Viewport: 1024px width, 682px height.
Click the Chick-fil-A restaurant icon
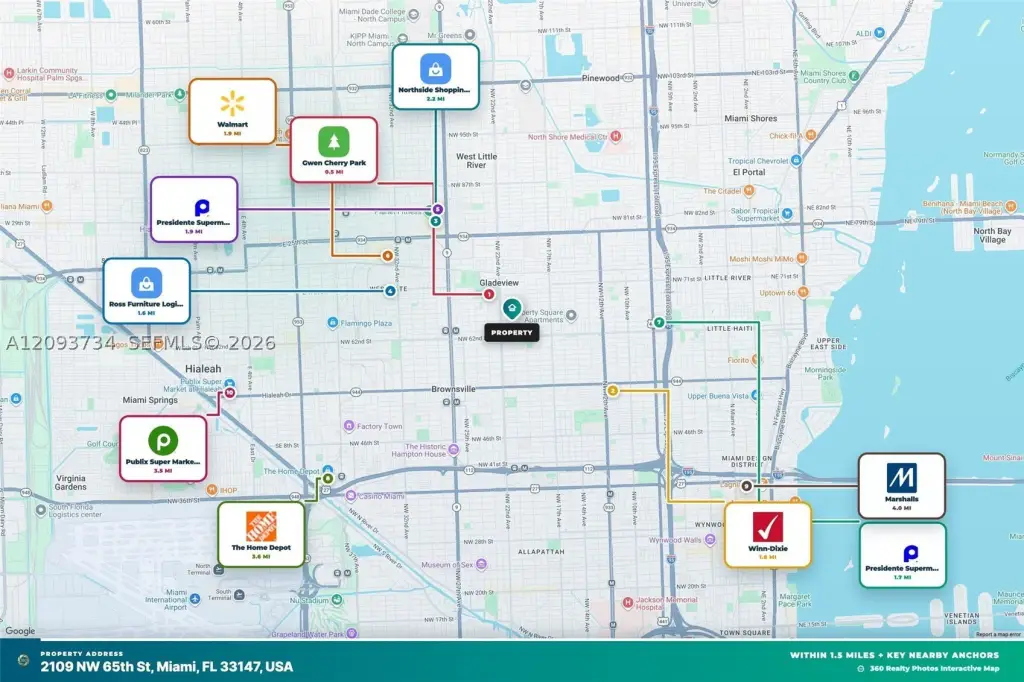[x=810, y=135]
